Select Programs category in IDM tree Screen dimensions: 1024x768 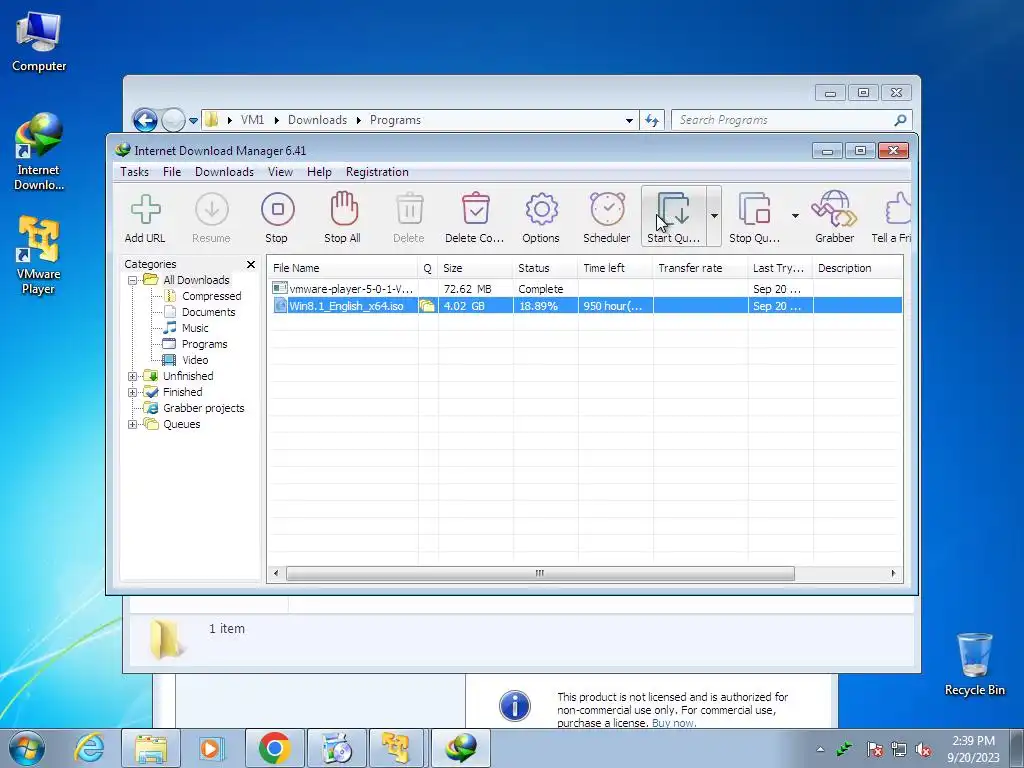click(204, 344)
